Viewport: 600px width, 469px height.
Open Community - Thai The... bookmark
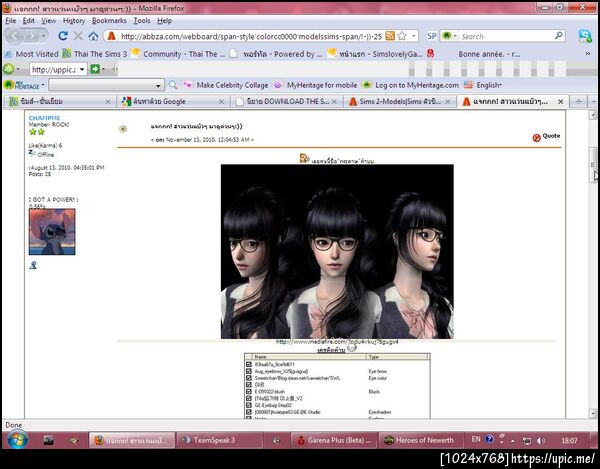[x=178, y=54]
